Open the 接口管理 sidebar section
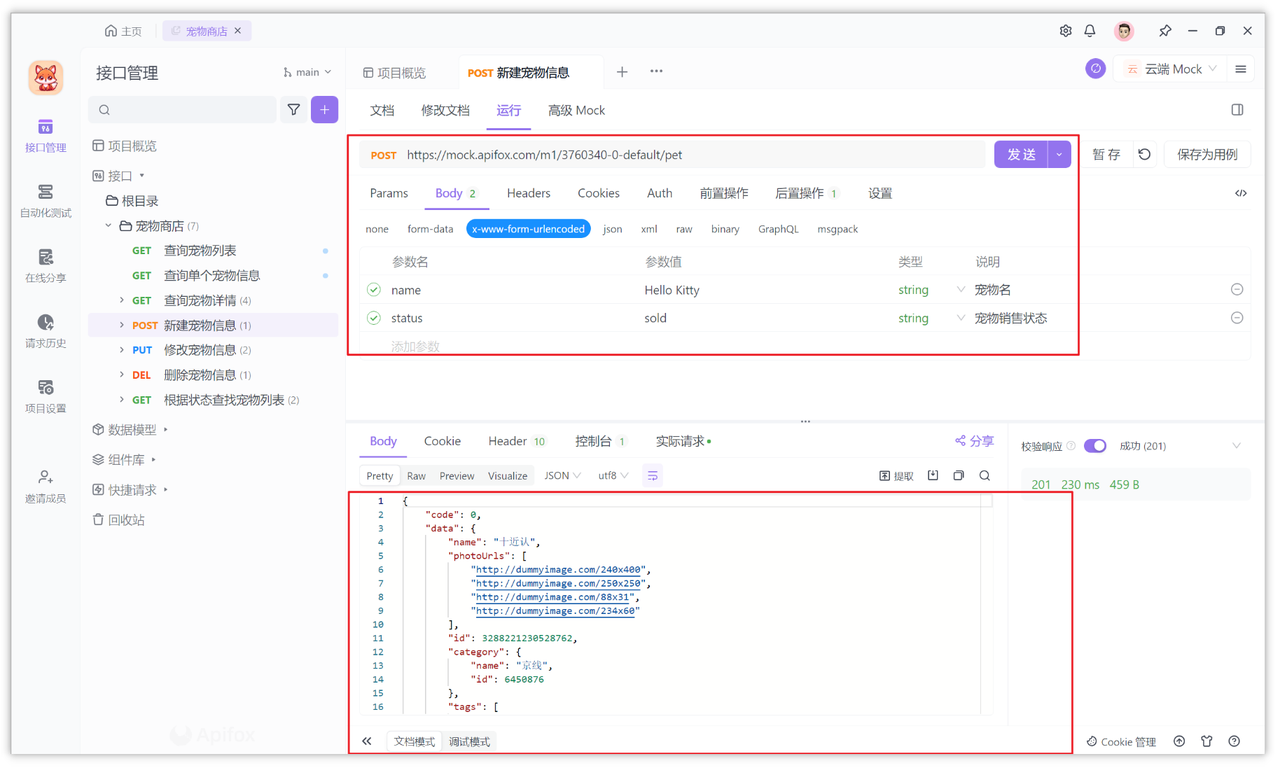Image resolution: width=1280 pixels, height=768 pixels. [45, 136]
